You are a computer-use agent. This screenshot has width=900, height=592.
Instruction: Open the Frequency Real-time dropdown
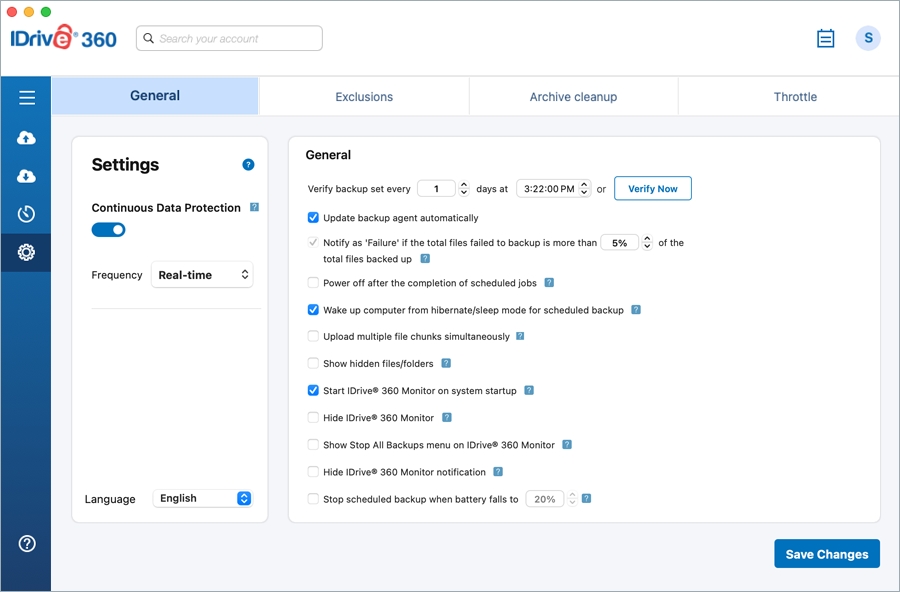pos(202,275)
